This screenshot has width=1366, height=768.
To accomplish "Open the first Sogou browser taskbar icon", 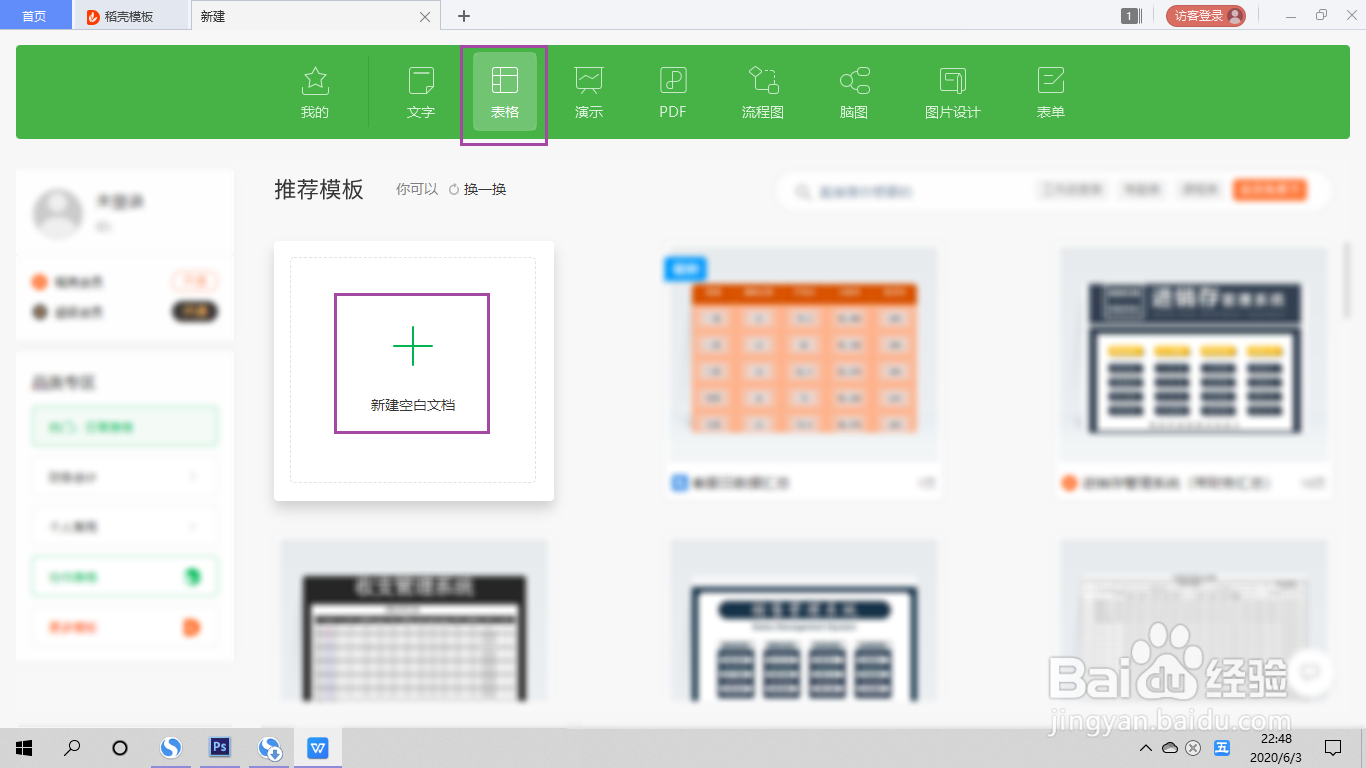I will tap(172, 747).
